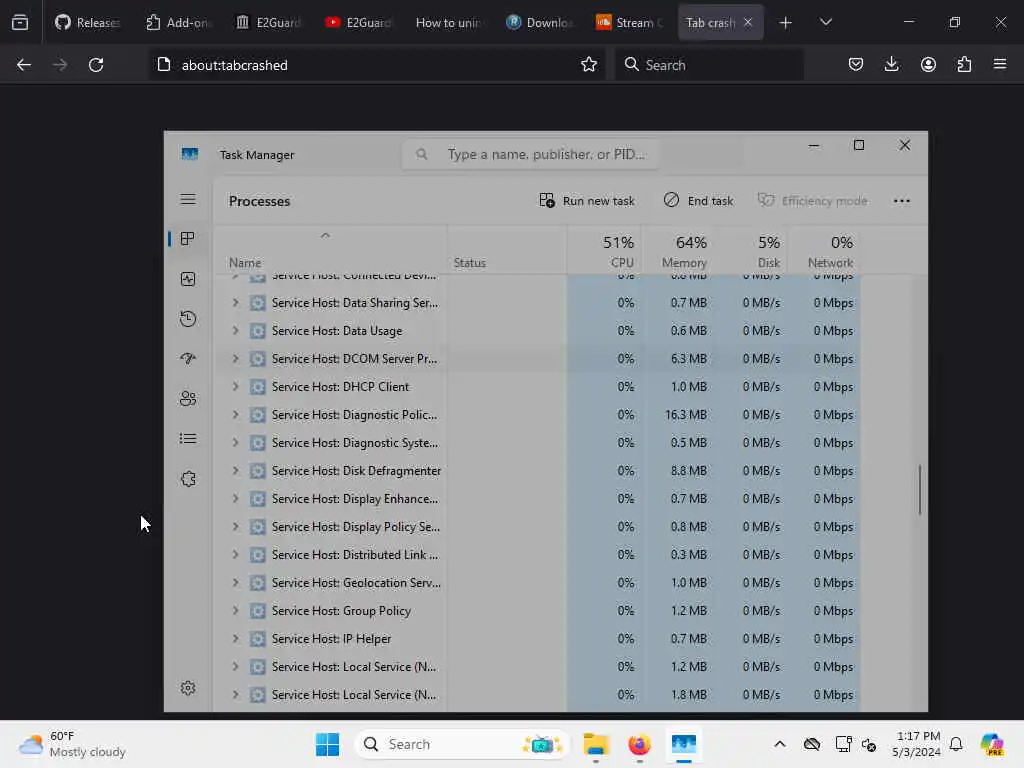
Task: Switch to How to uninstall tab
Action: [448, 23]
